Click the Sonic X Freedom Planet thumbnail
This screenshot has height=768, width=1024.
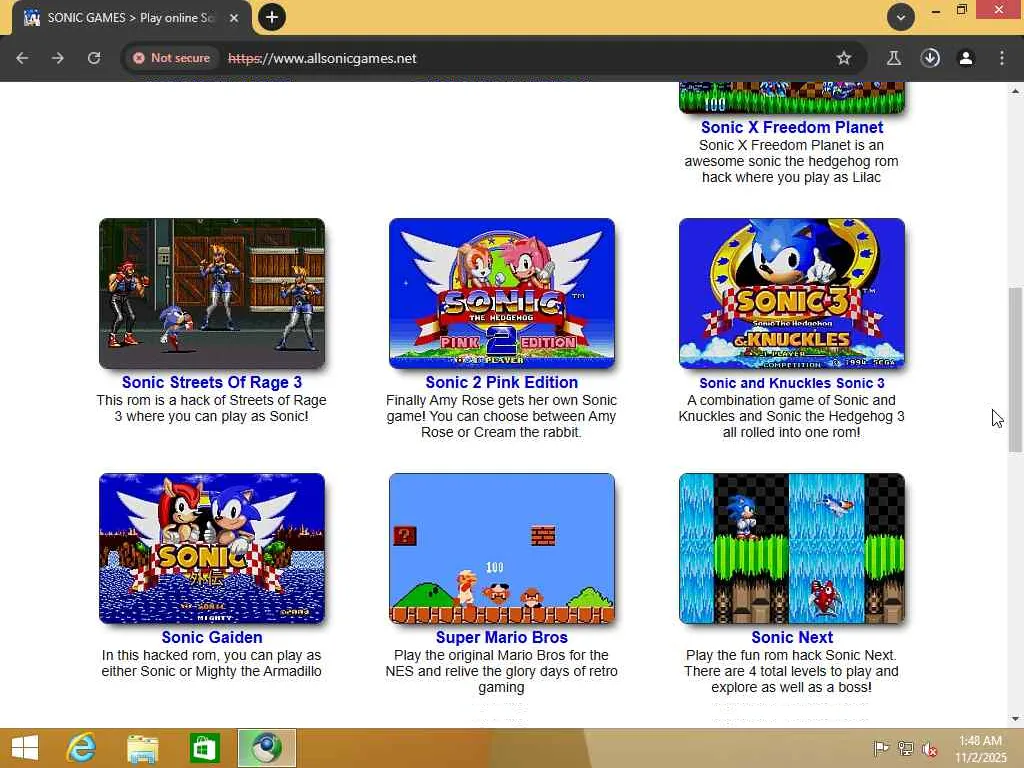pos(792,97)
